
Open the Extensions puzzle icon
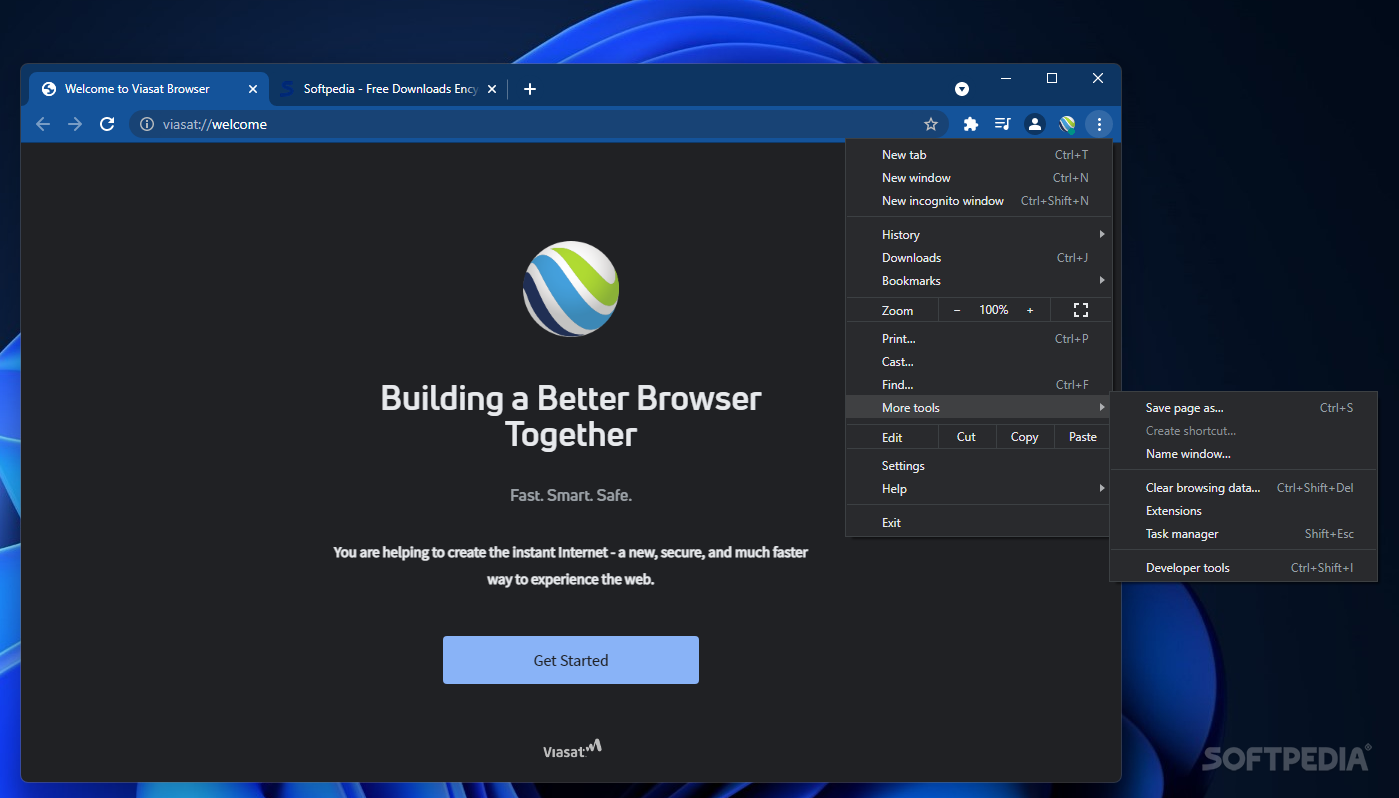(x=970, y=124)
